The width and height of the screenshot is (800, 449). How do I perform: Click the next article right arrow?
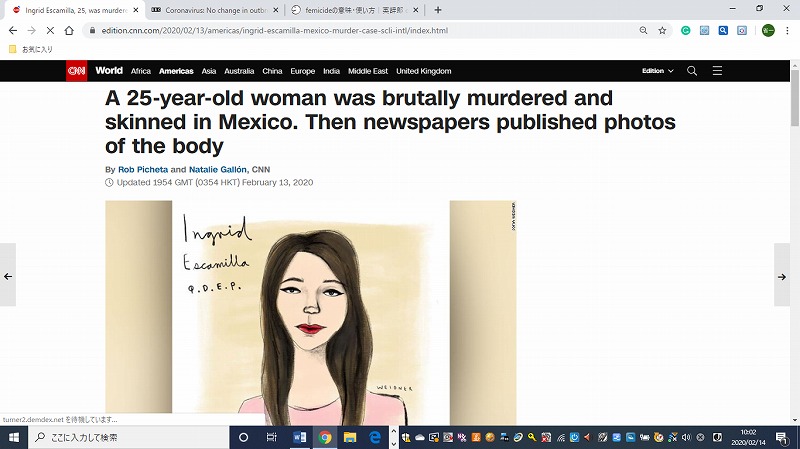coord(782,277)
